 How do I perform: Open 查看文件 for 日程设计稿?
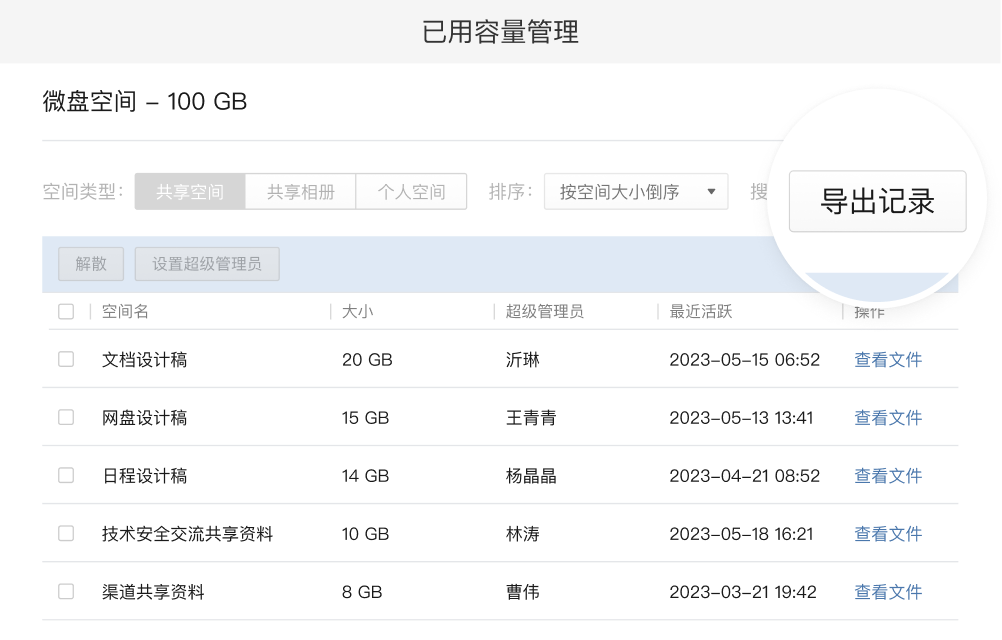(x=888, y=476)
